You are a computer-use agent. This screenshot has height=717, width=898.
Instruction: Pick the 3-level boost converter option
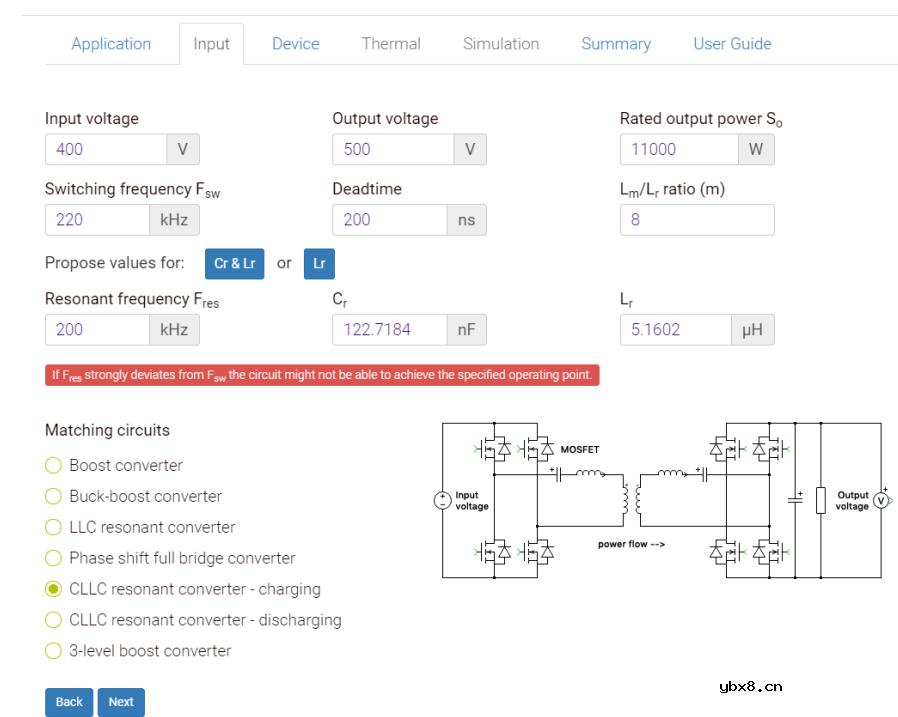tap(54, 651)
